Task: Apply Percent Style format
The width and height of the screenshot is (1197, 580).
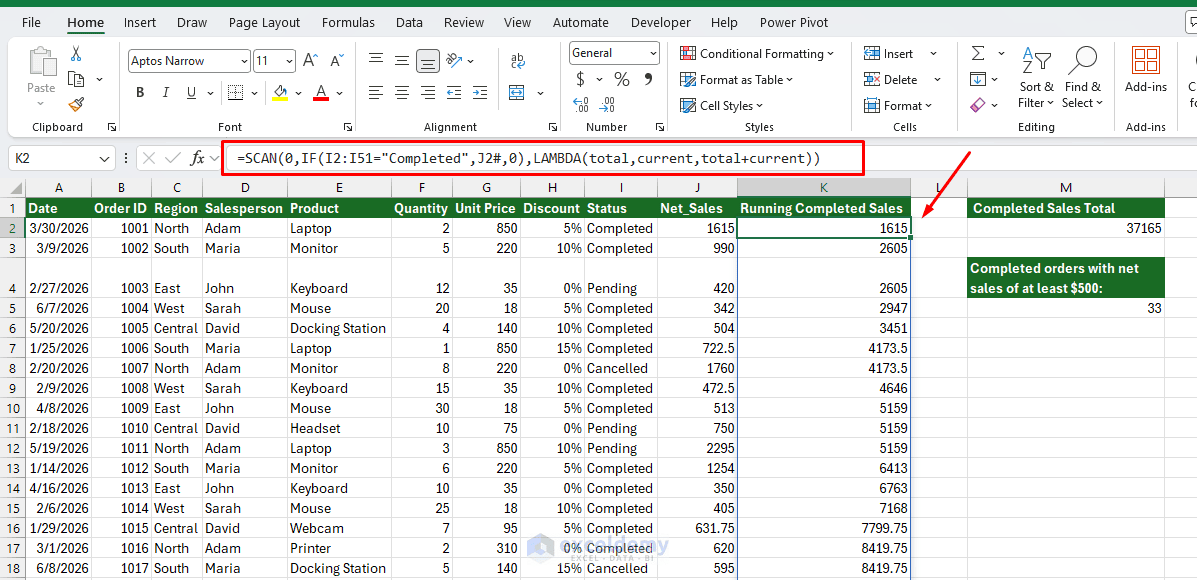Action: pyautogui.click(x=622, y=79)
